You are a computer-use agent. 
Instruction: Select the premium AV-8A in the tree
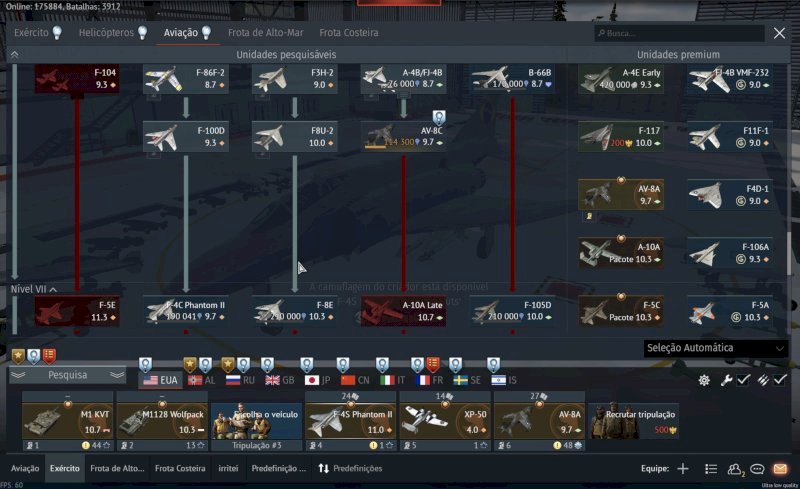pyautogui.click(x=621, y=195)
